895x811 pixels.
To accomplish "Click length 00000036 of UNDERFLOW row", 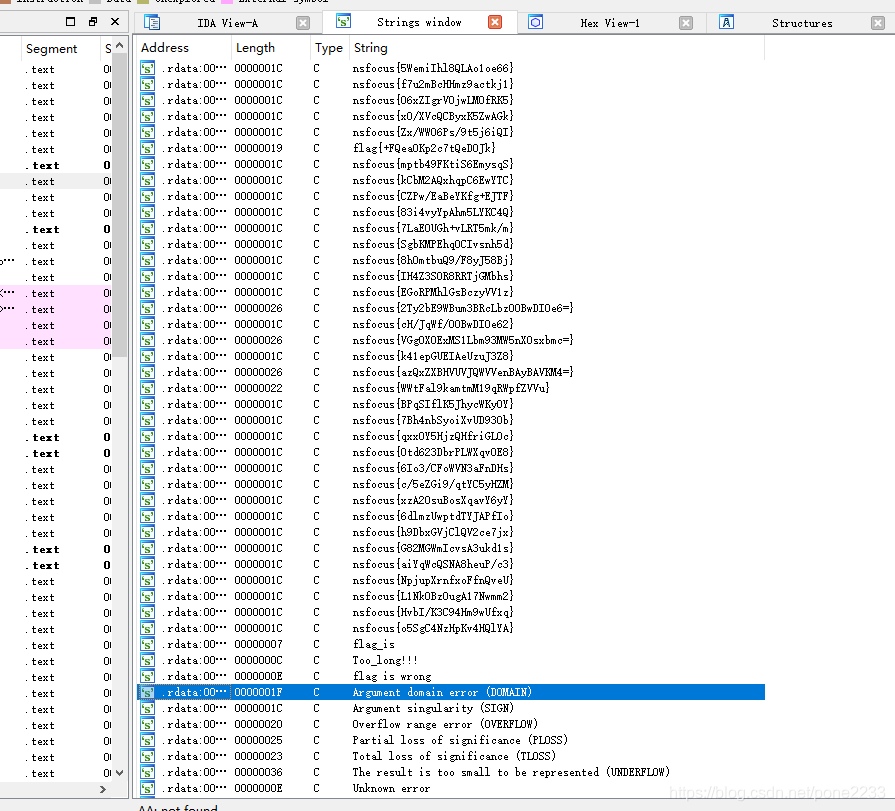I will [x=258, y=772].
